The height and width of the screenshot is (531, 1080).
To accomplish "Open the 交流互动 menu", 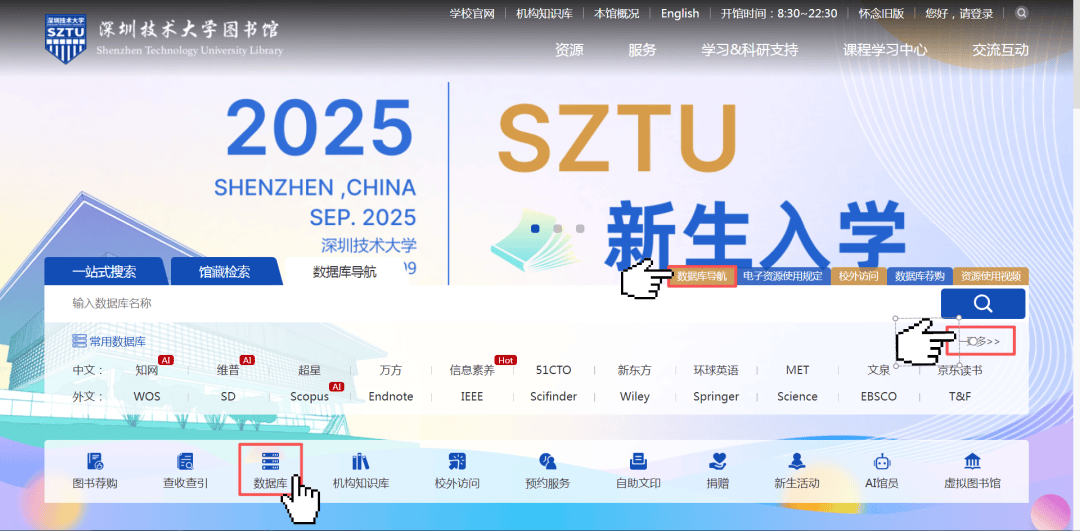I will click(x=1000, y=50).
